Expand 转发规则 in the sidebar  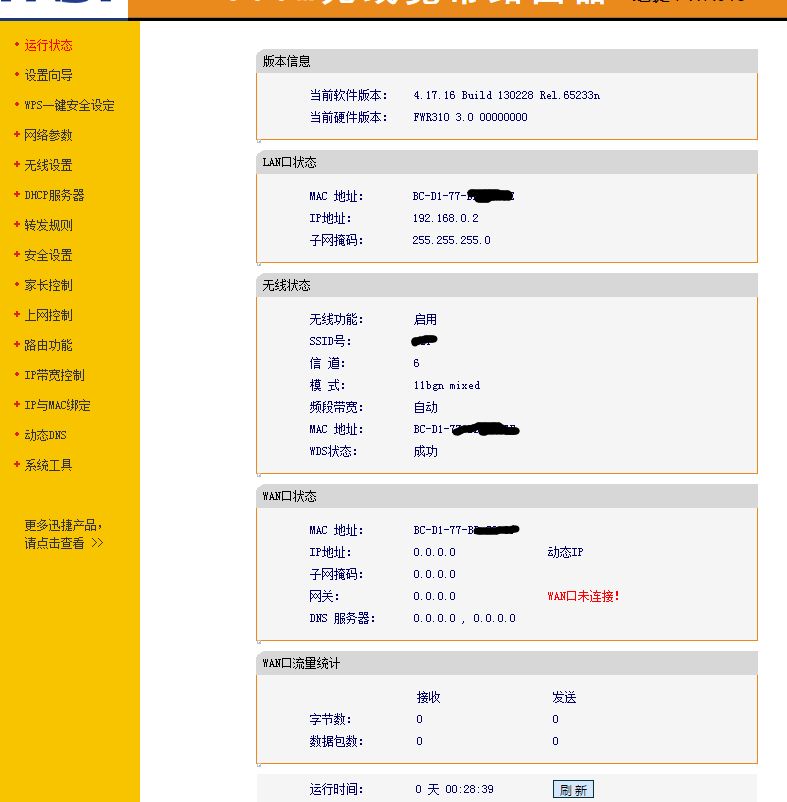(48, 225)
